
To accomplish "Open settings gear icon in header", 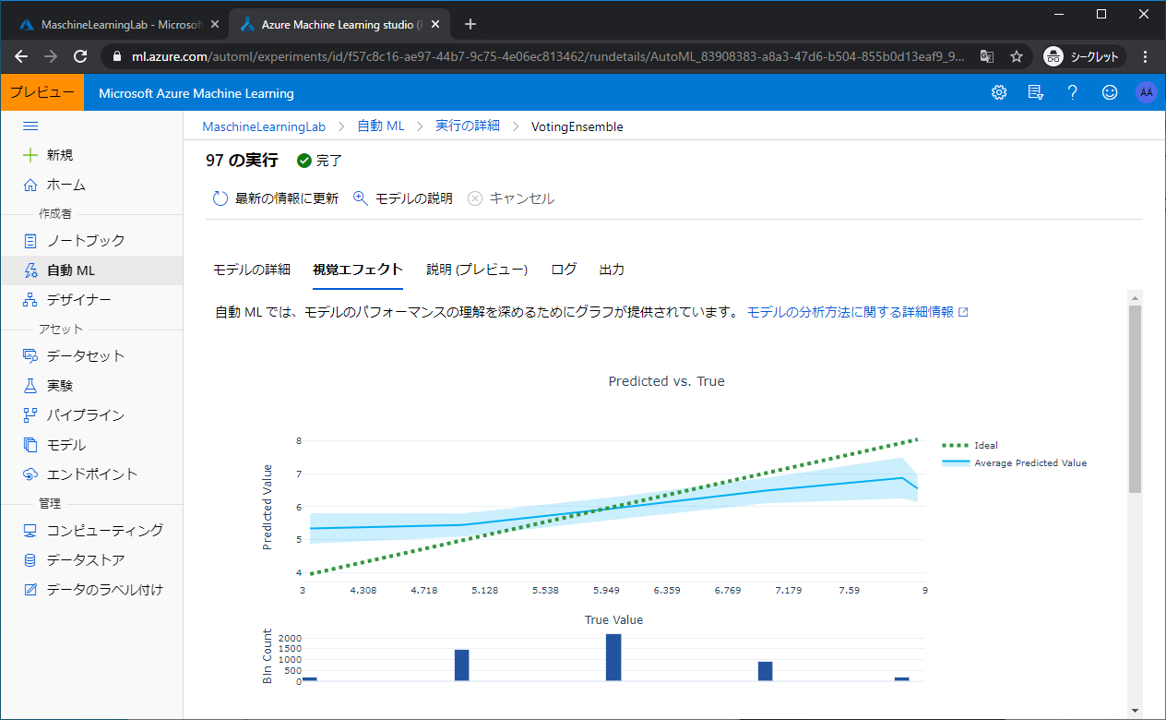I will [x=998, y=93].
